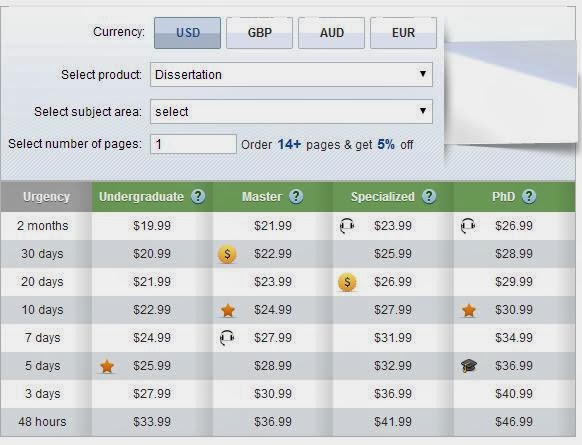Select the $28.99 Master 5 days price
Viewport: 582px width, 445px height.
pos(273,366)
